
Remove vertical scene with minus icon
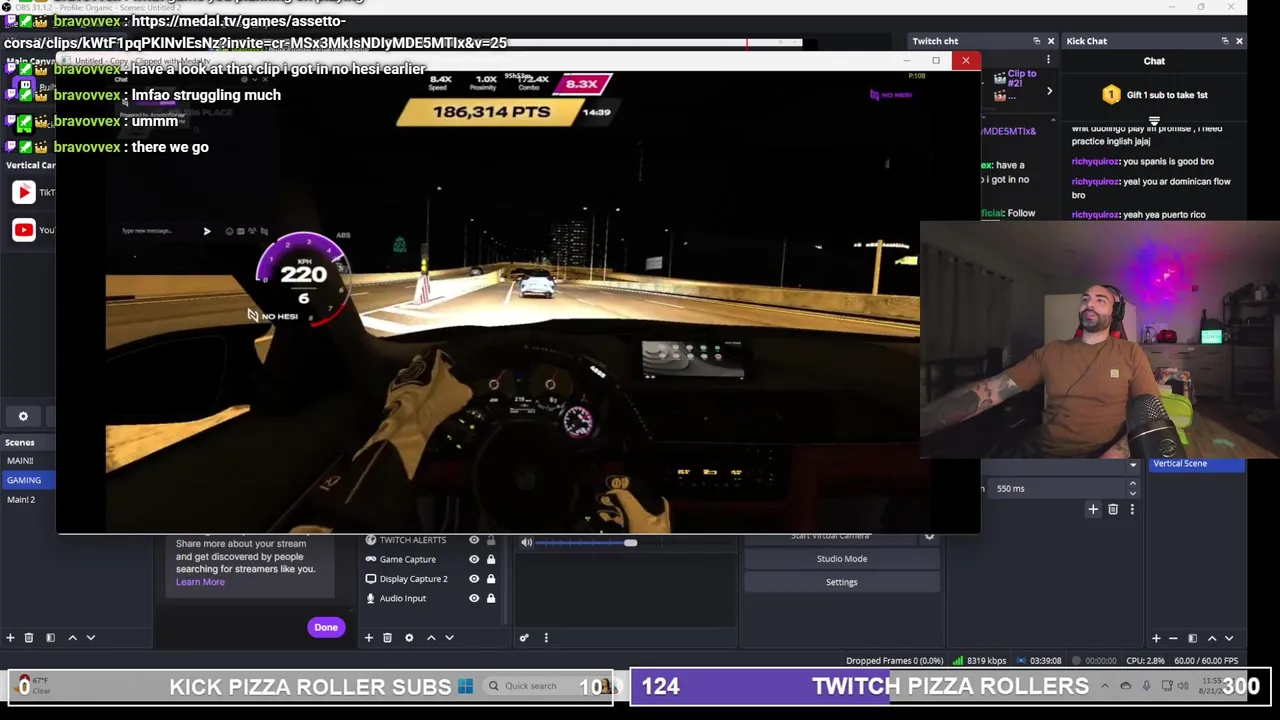point(1173,638)
